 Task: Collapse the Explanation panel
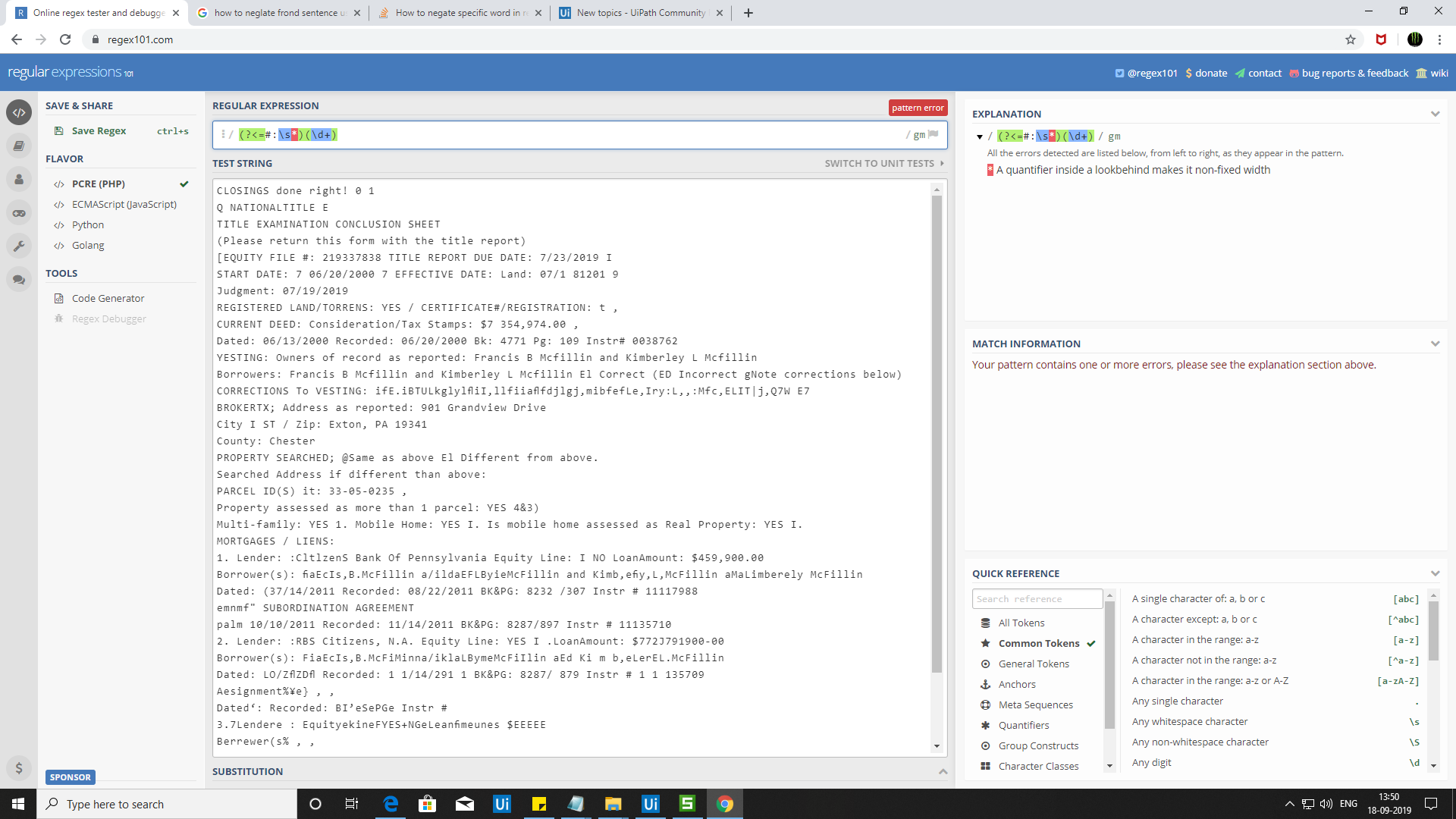[x=1436, y=113]
